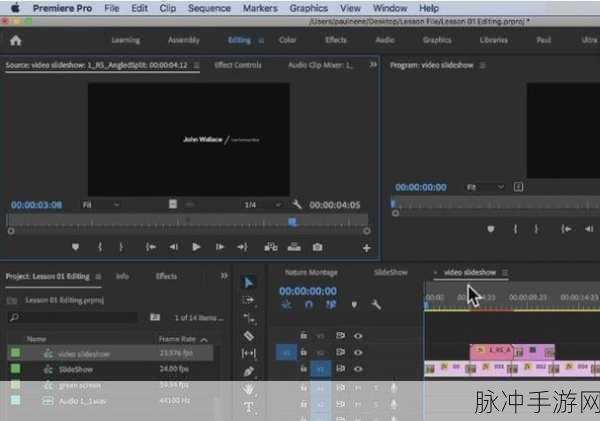Screen dimensions: 600x421
Task: Toggle lock on the V2 track
Action: [305, 352]
